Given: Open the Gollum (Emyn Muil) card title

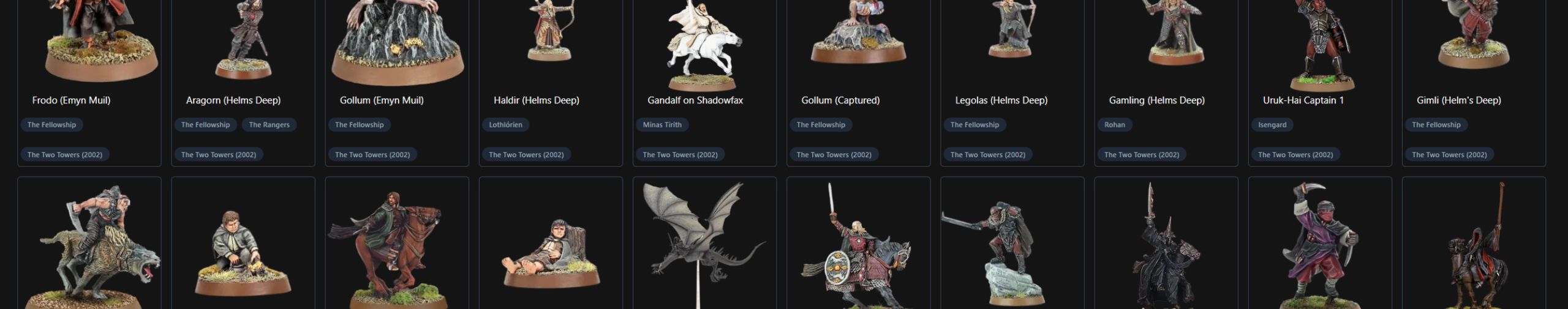Looking at the screenshot, I should [382, 100].
